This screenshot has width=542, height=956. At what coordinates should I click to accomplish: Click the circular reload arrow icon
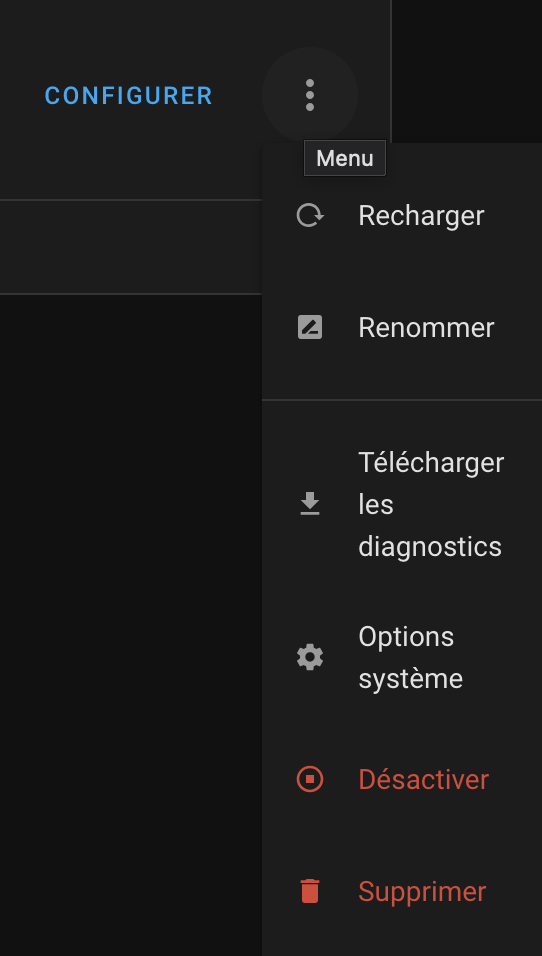pyautogui.click(x=310, y=216)
